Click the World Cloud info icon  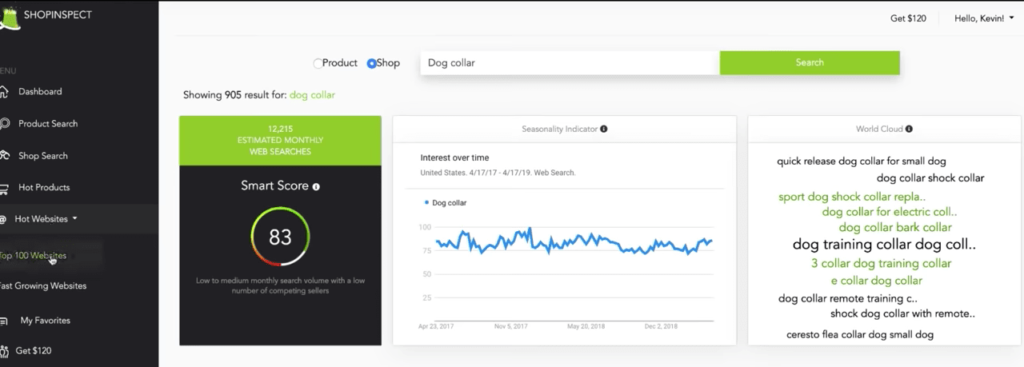908,129
